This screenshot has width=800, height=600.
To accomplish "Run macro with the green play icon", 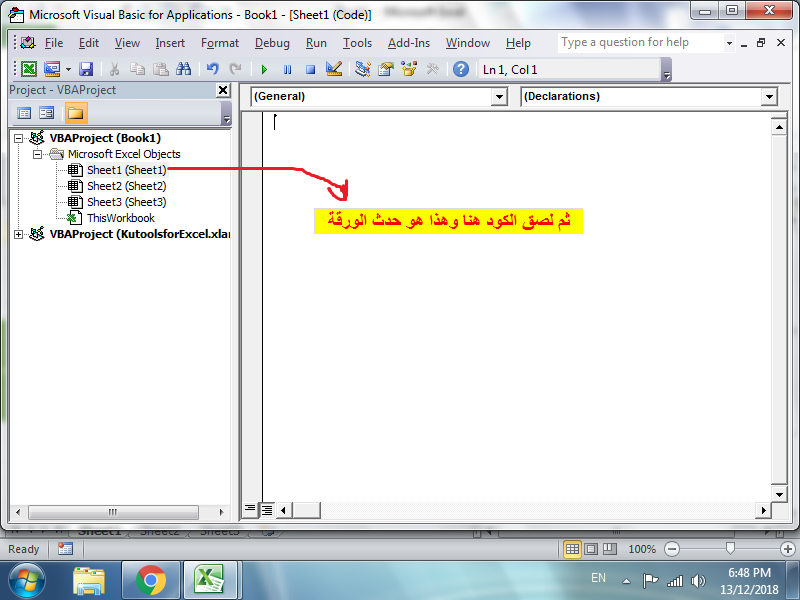I will (x=264, y=69).
